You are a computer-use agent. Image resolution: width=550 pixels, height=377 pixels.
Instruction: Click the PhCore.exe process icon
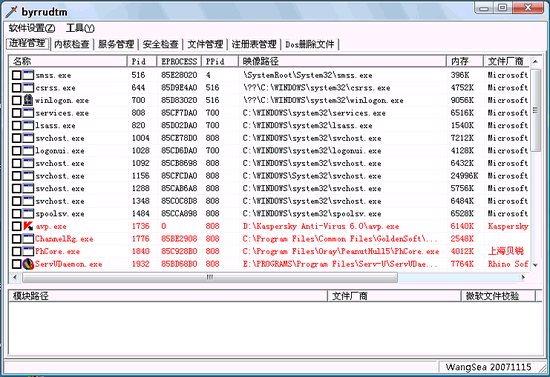tap(28, 251)
